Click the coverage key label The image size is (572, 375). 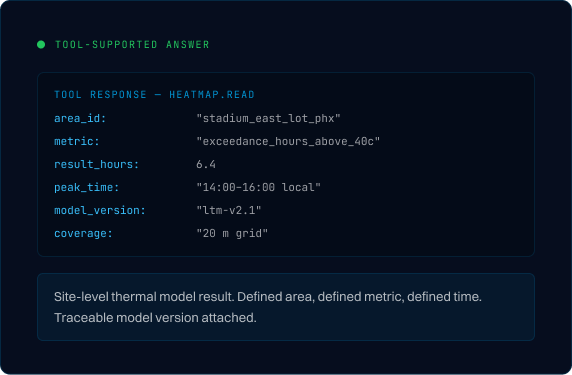(x=83, y=233)
